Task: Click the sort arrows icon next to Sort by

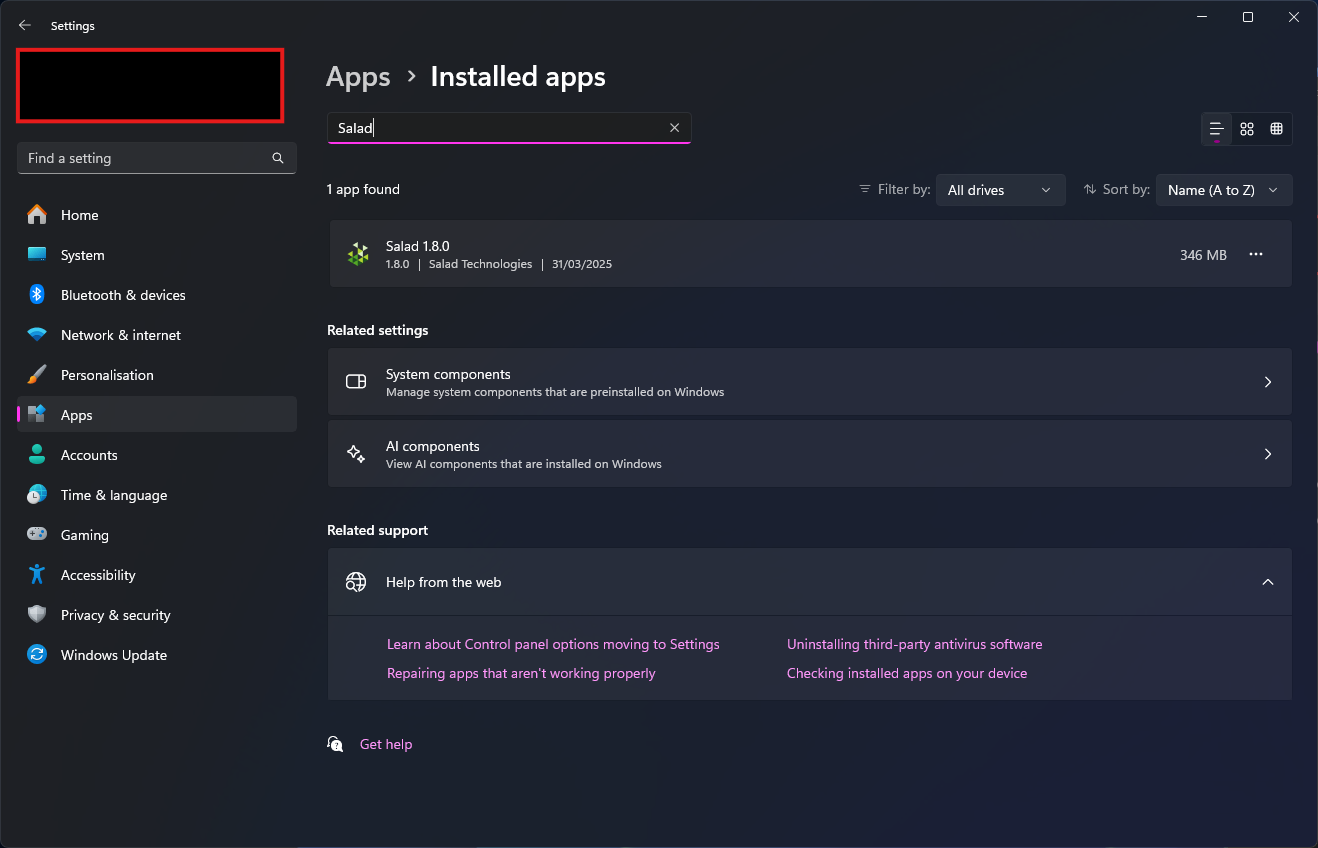Action: pyautogui.click(x=1090, y=189)
